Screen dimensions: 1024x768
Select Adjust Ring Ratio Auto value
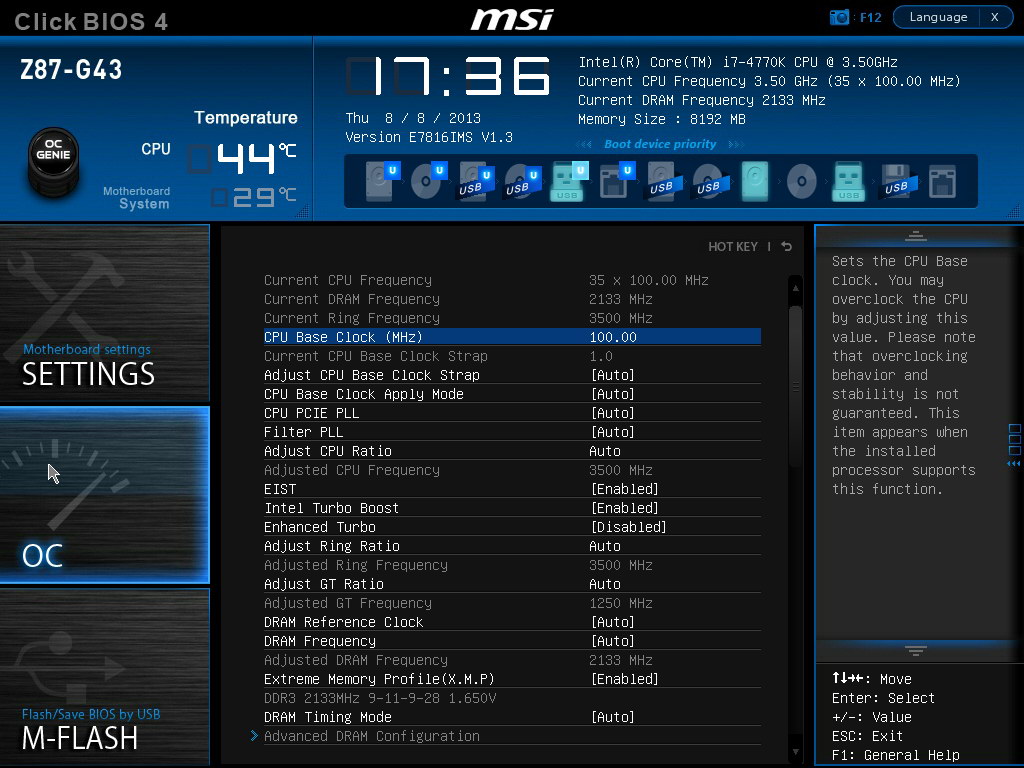pos(605,546)
